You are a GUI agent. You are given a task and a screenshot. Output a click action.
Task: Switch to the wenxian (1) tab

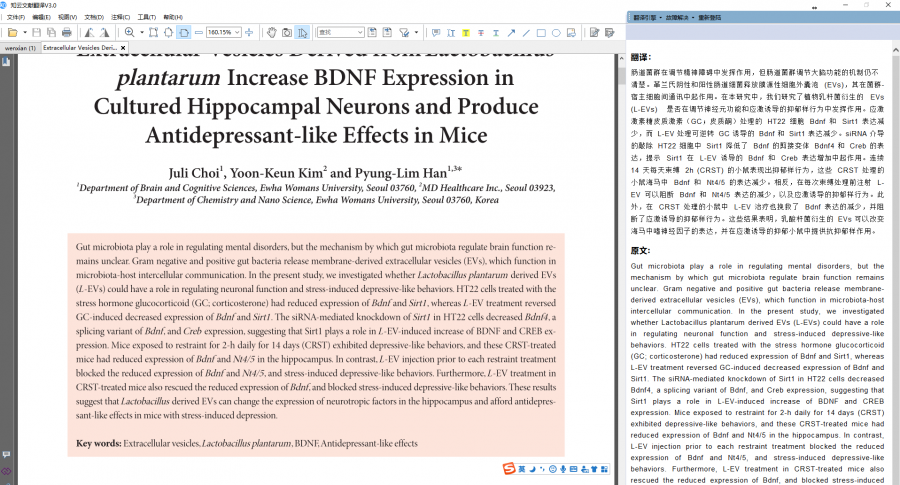20,47
